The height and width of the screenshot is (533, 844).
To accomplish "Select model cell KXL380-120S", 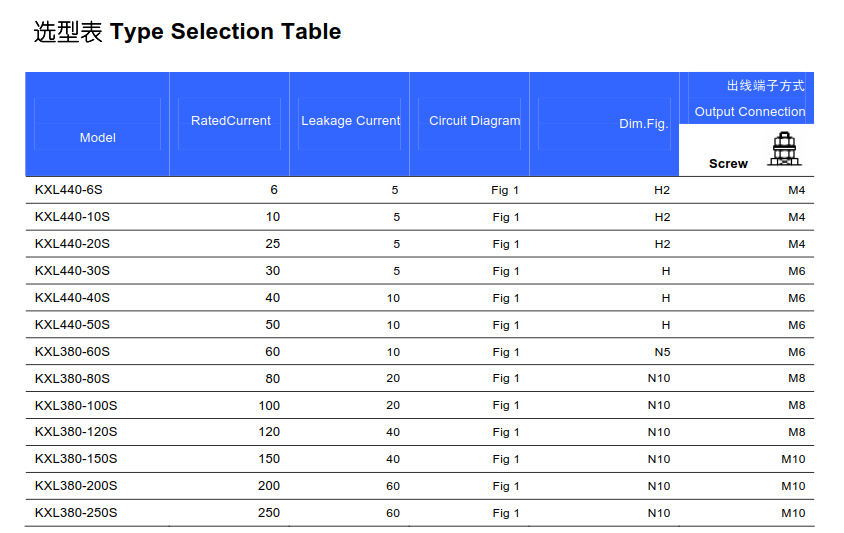I will pos(76,432).
